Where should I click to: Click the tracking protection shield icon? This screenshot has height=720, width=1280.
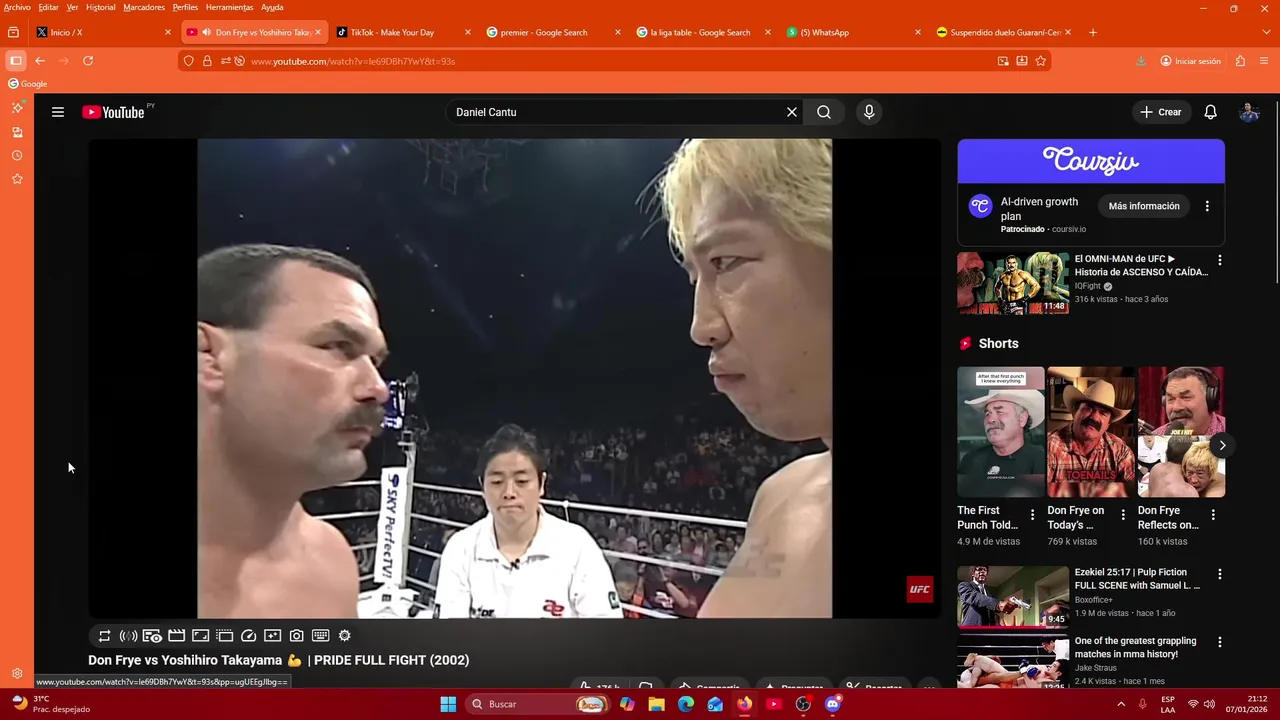tap(188, 61)
